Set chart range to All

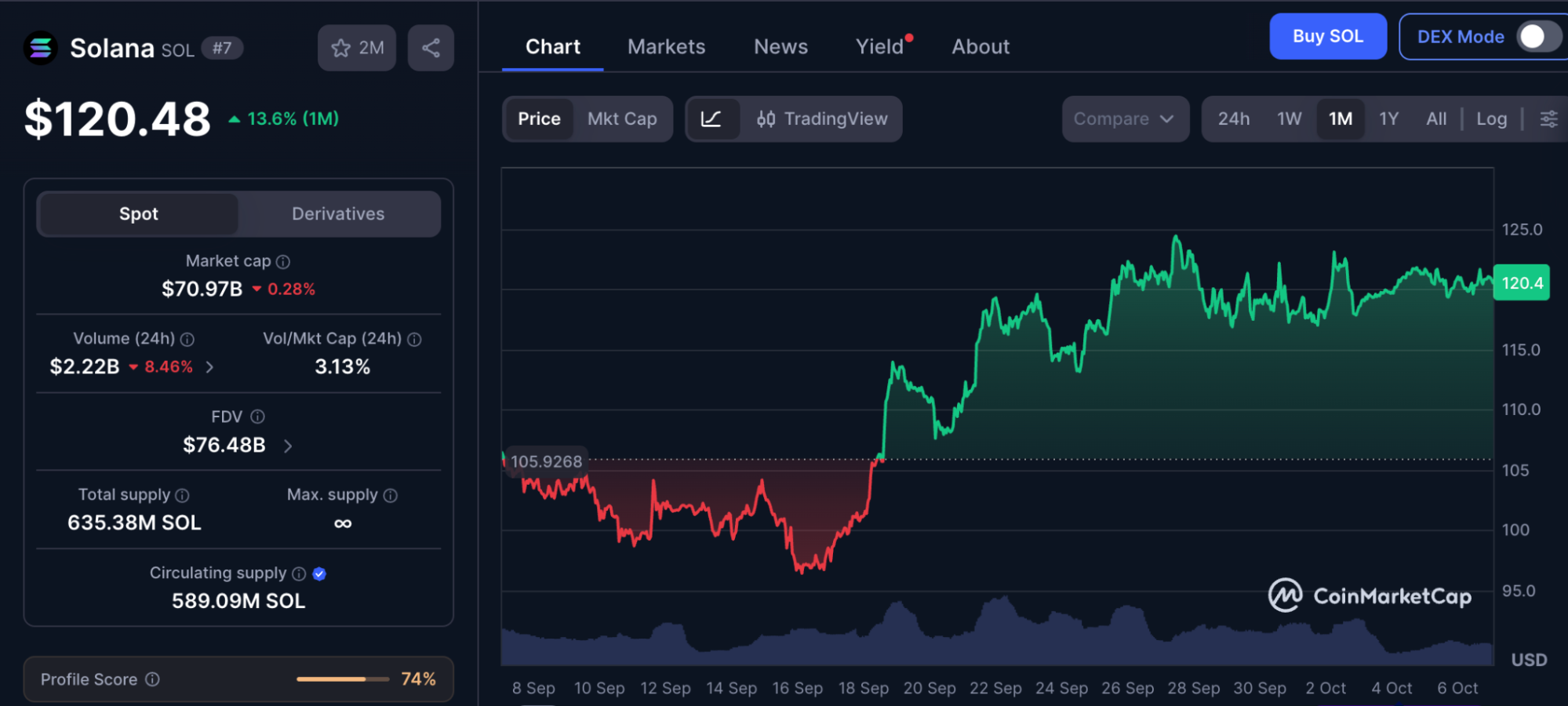(x=1436, y=119)
